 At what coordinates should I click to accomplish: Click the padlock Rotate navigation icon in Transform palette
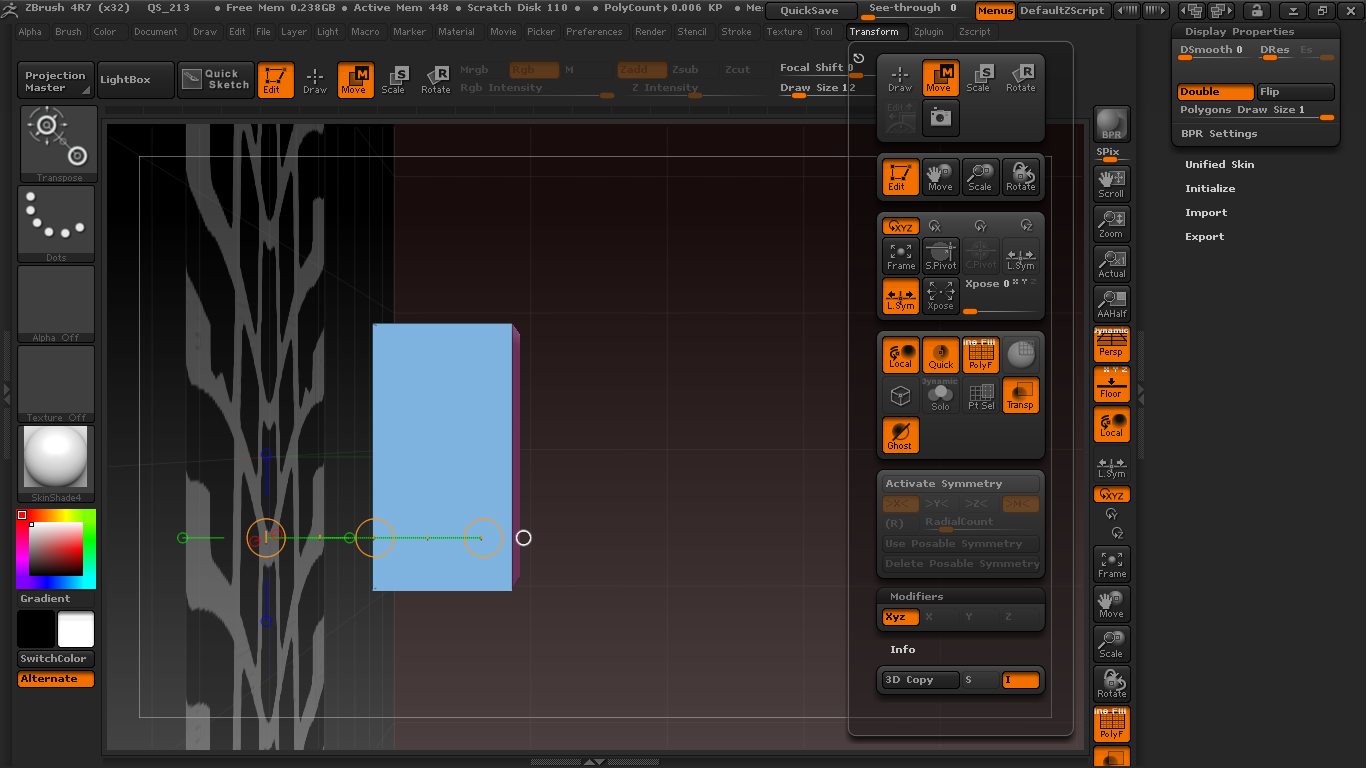point(1021,177)
